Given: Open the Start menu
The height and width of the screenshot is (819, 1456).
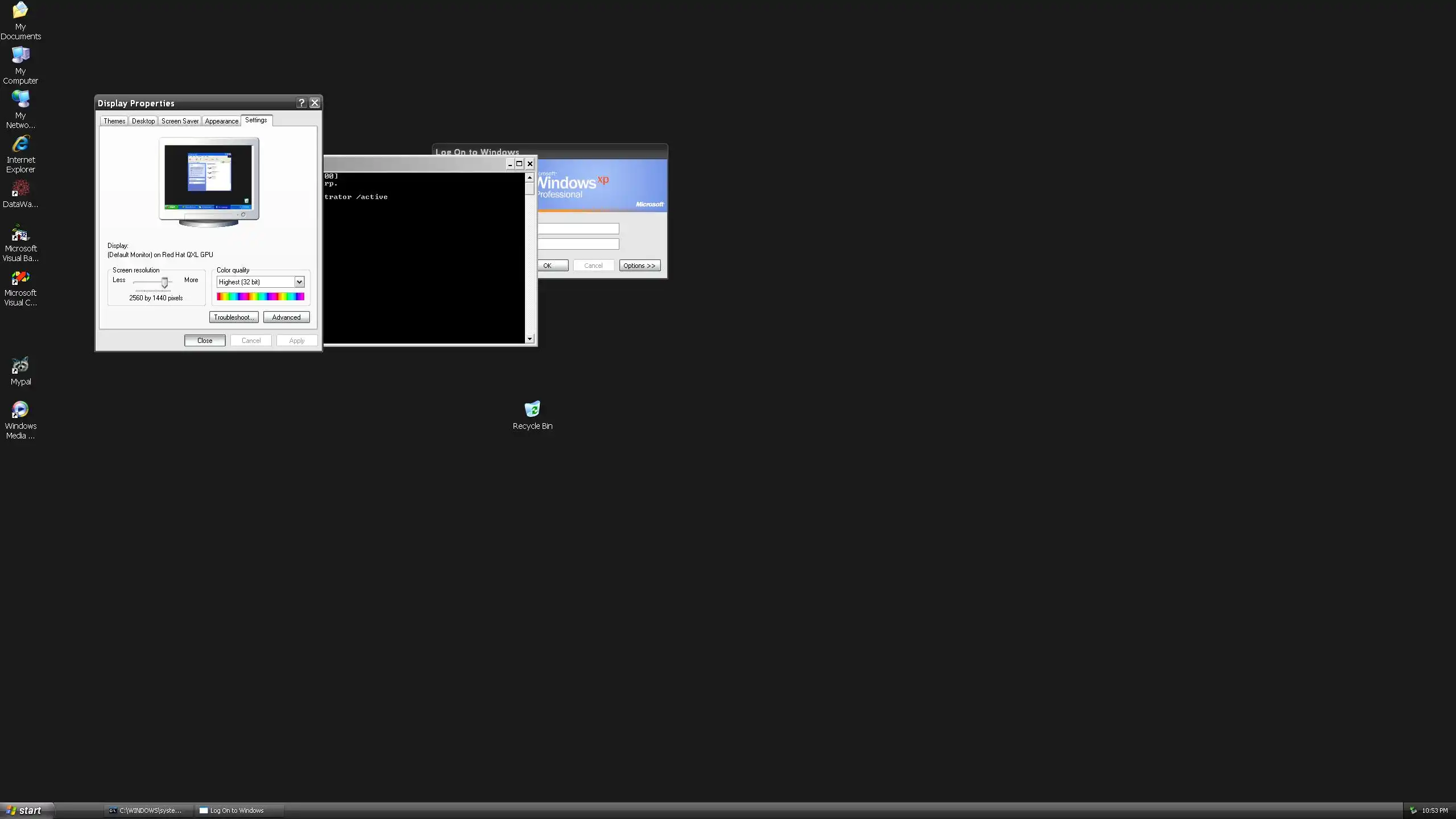Looking at the screenshot, I should pos(26,810).
